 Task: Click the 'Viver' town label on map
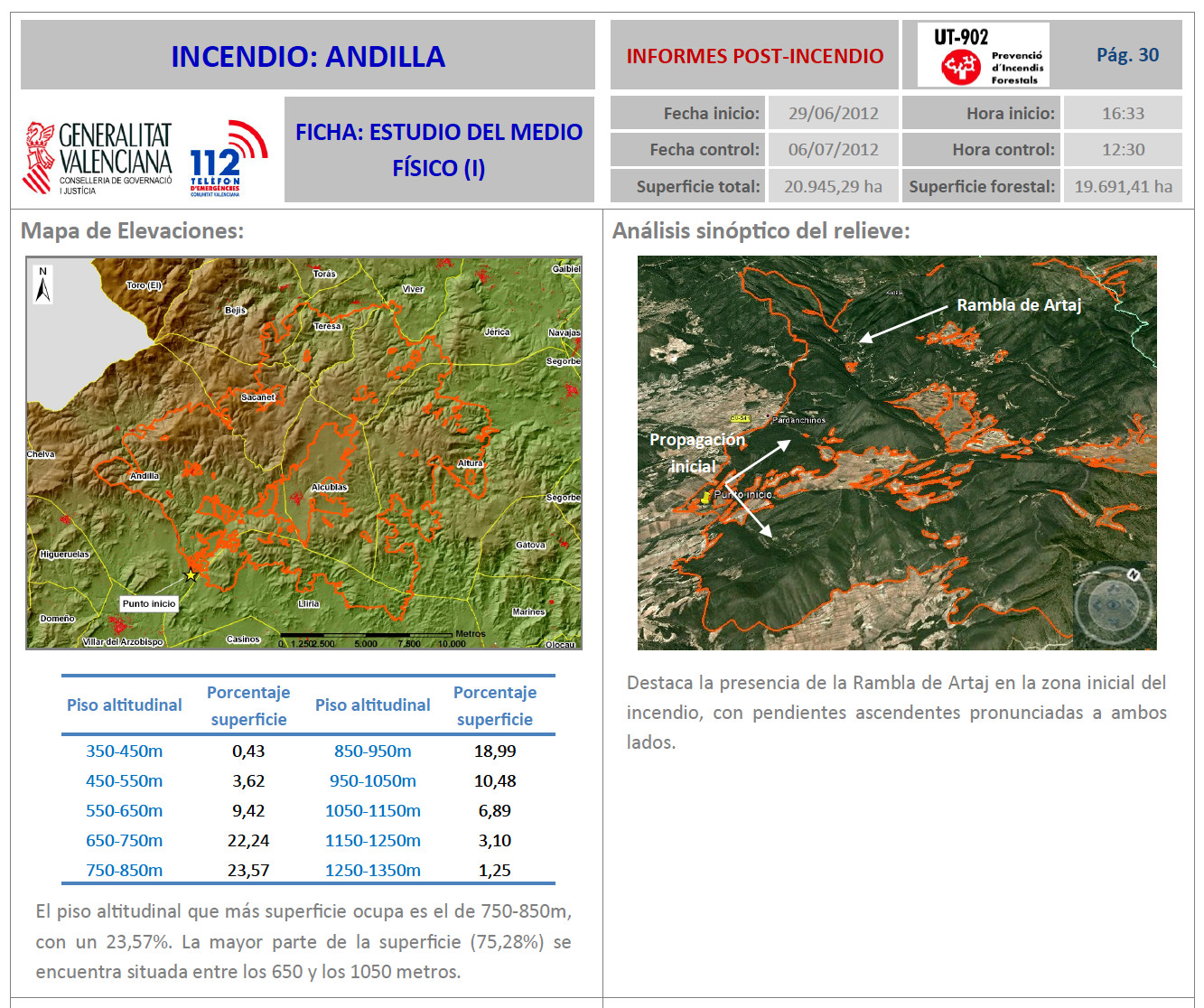(x=413, y=289)
